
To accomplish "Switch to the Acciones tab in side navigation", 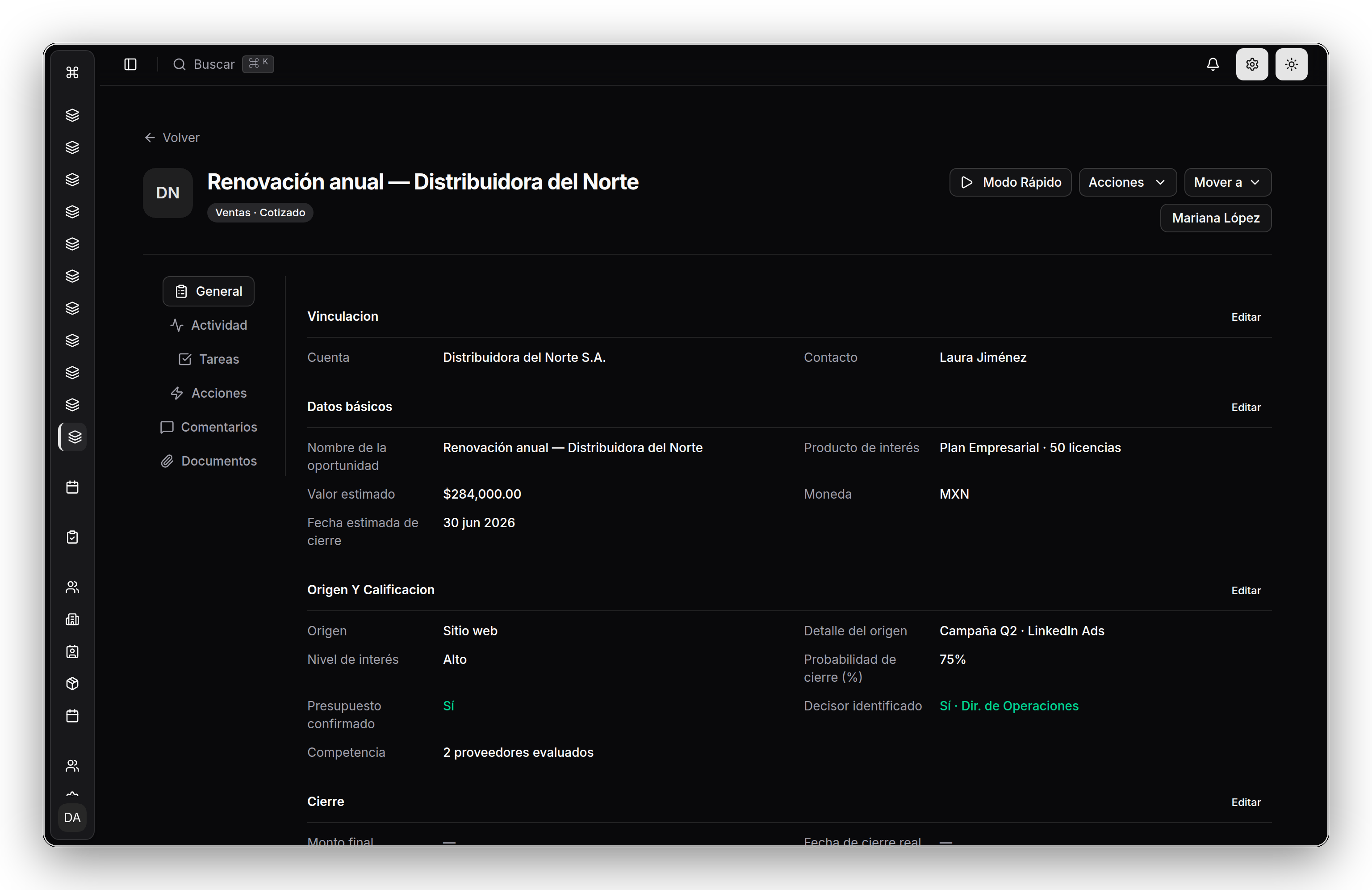I will click(x=208, y=393).
